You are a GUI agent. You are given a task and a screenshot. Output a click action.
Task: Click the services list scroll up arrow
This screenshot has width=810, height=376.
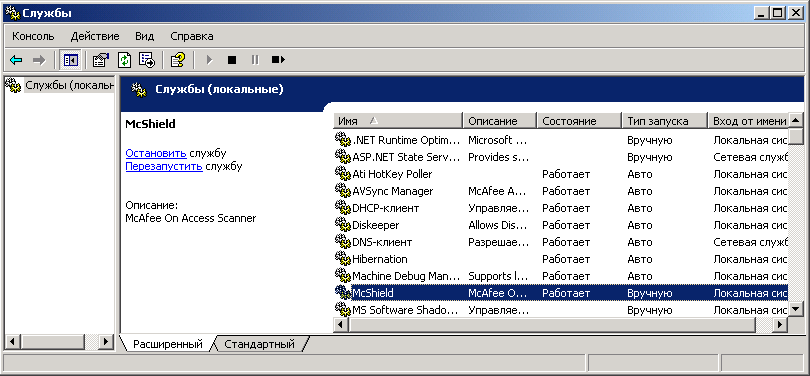point(796,121)
